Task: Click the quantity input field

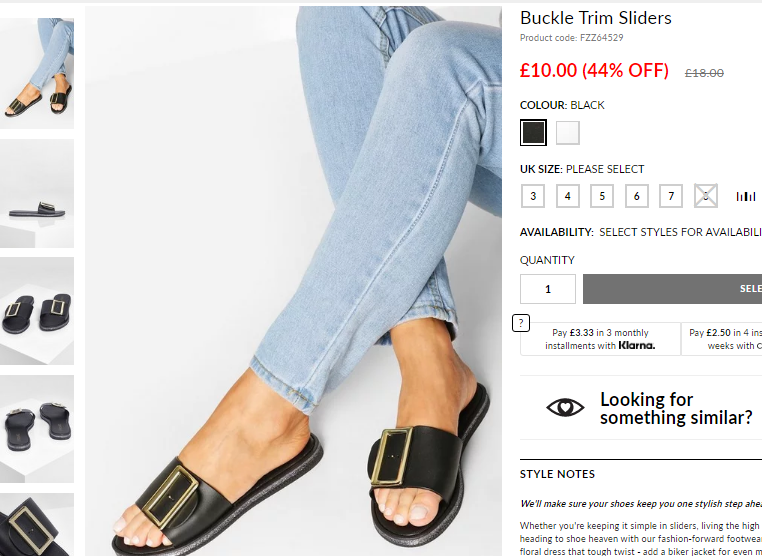Action: coord(548,289)
